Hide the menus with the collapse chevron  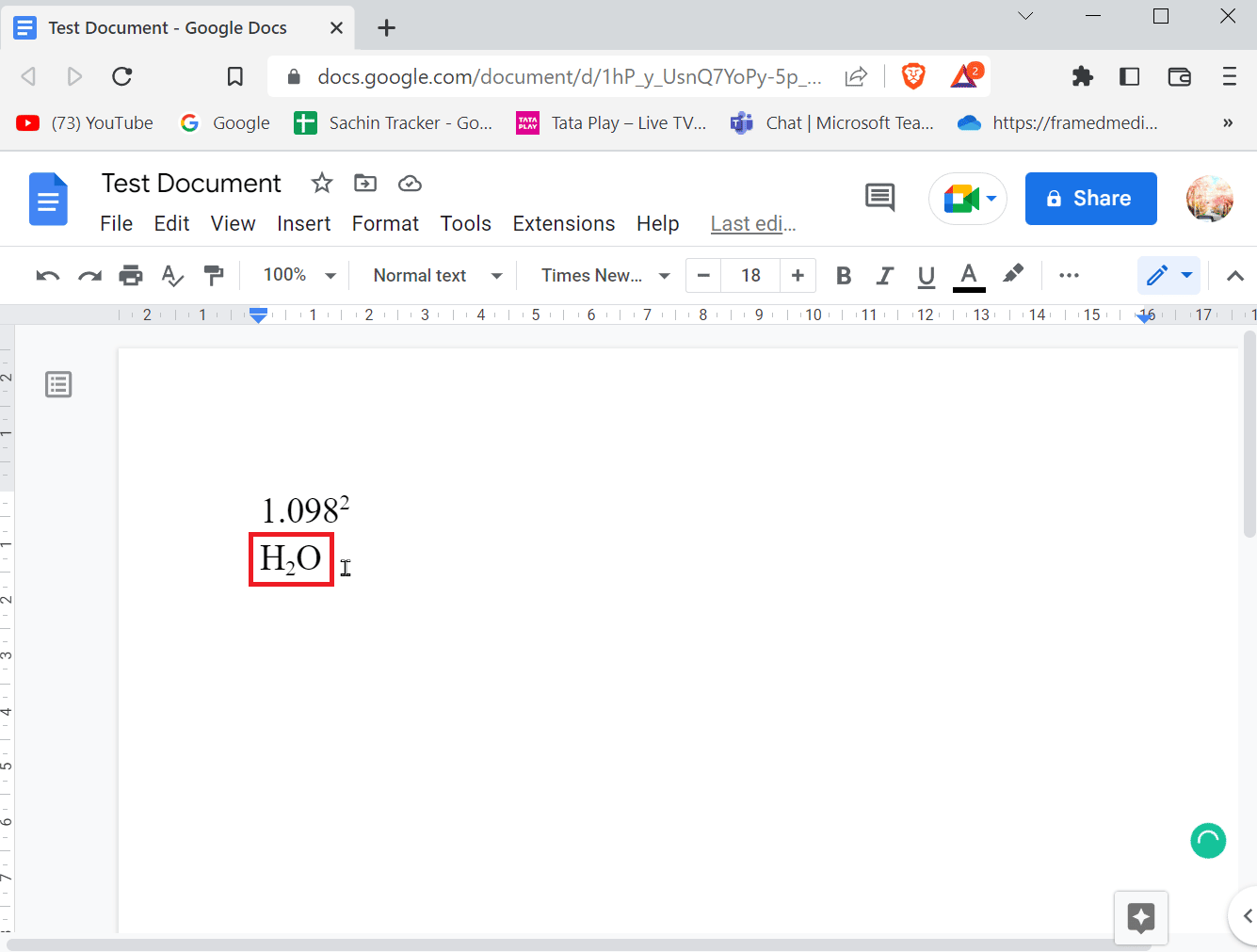point(1235,276)
